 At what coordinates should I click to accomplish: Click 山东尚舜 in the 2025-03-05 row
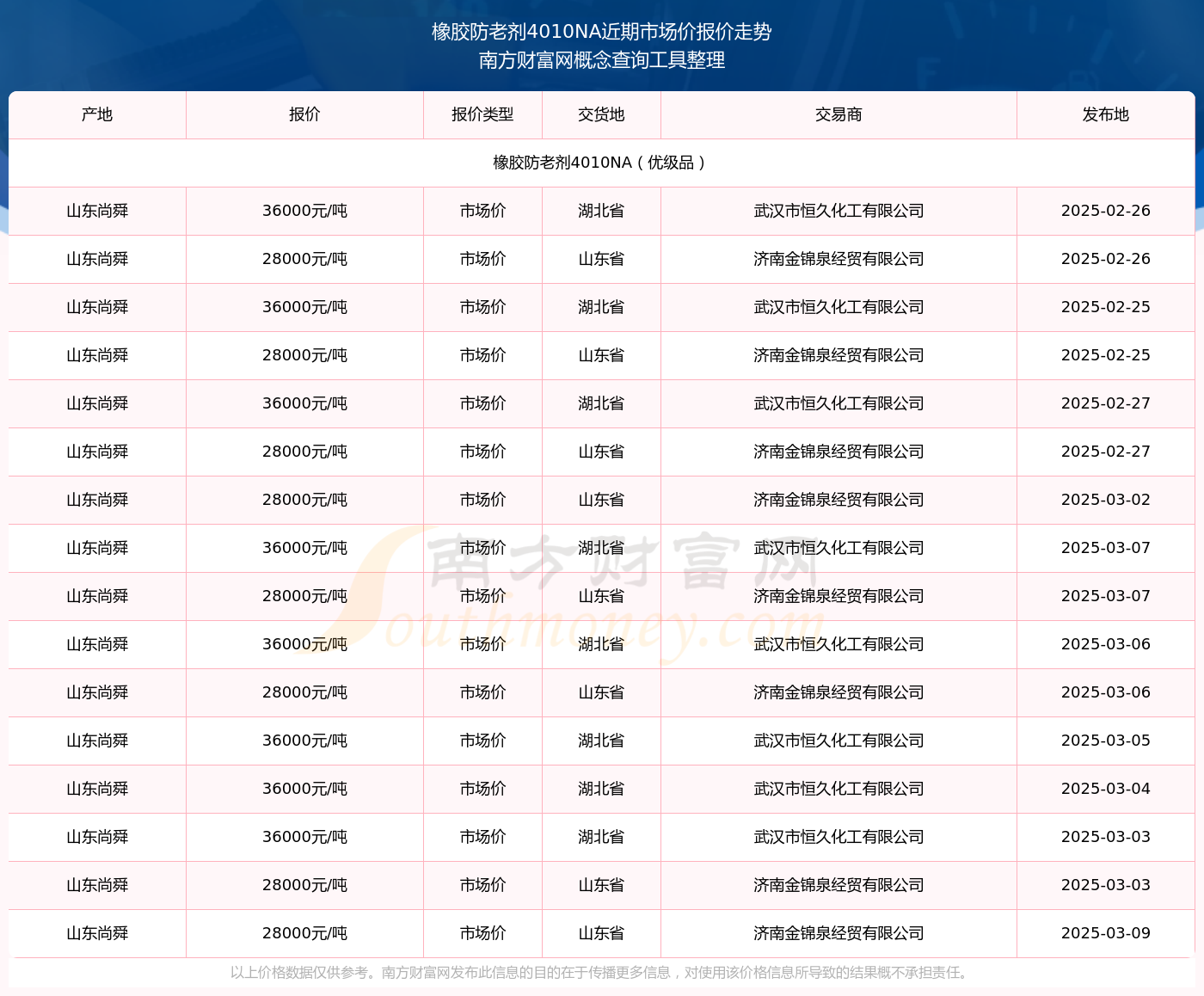point(97,741)
